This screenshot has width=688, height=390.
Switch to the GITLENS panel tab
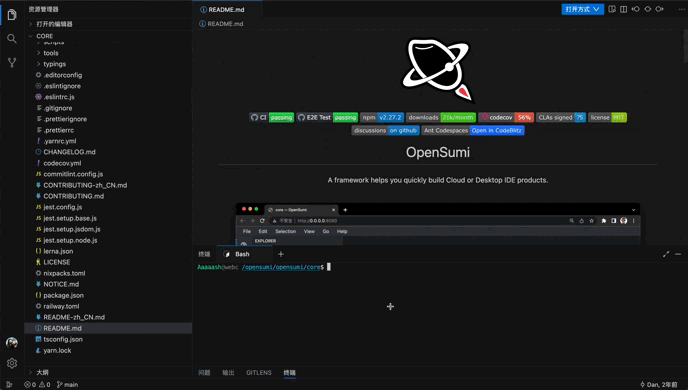[259, 372]
